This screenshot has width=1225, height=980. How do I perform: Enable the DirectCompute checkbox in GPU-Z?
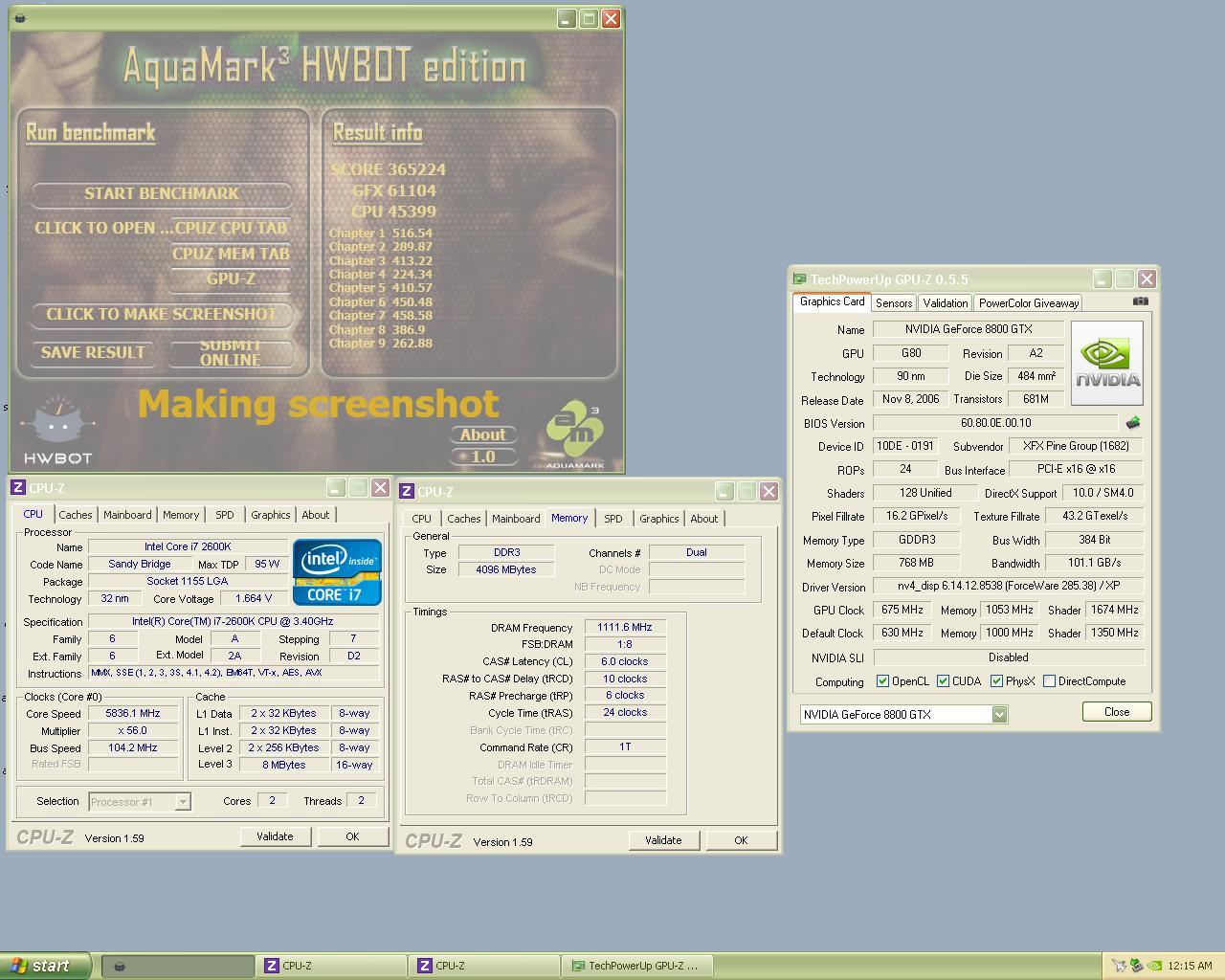pyautogui.click(x=1049, y=681)
